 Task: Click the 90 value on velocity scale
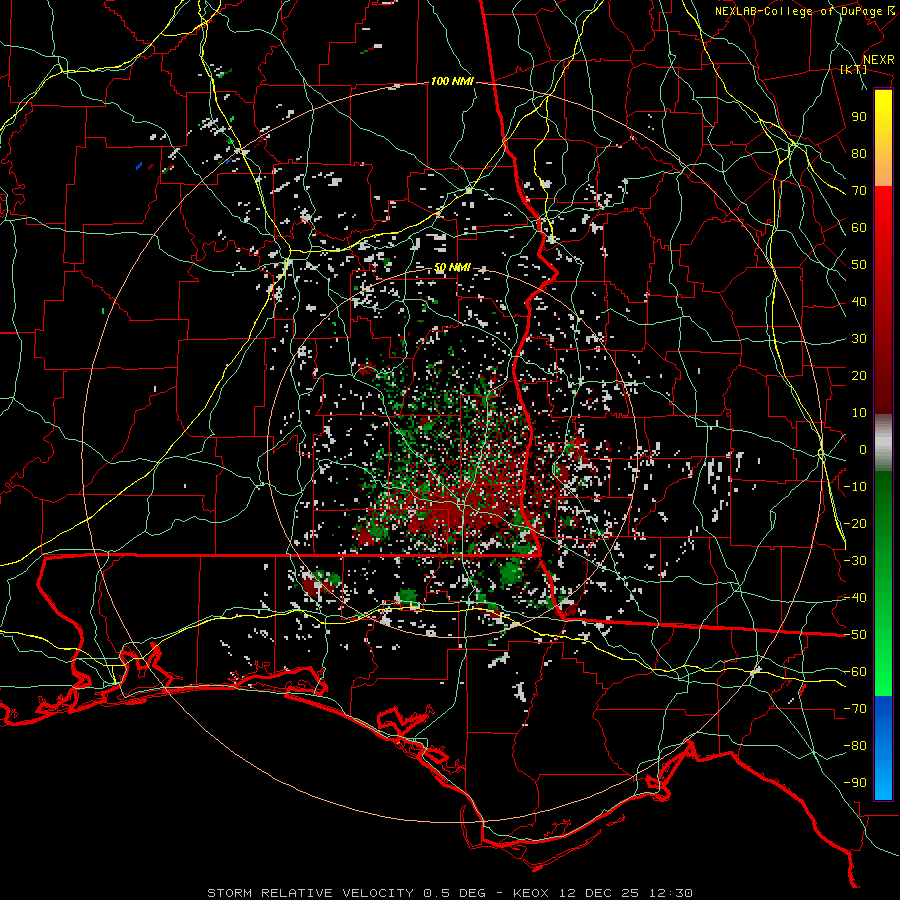tap(859, 117)
